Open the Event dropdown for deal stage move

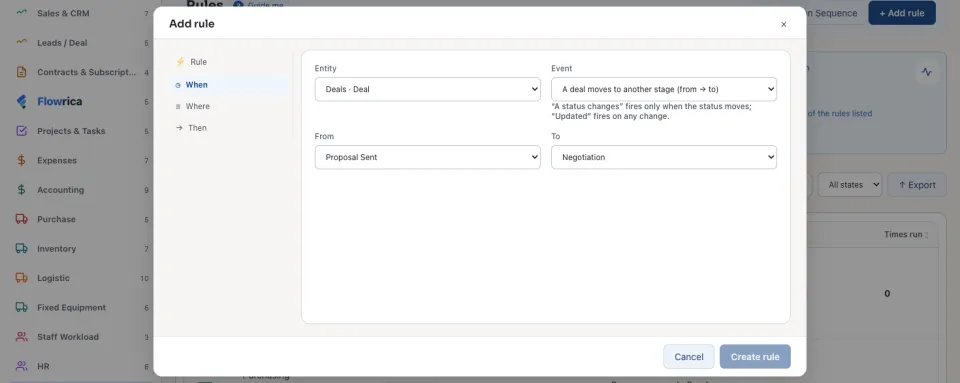(x=664, y=89)
